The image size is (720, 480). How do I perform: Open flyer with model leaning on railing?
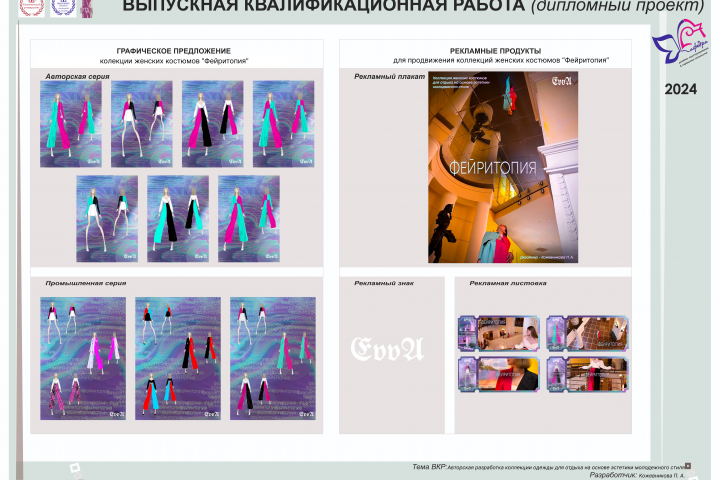587,374
